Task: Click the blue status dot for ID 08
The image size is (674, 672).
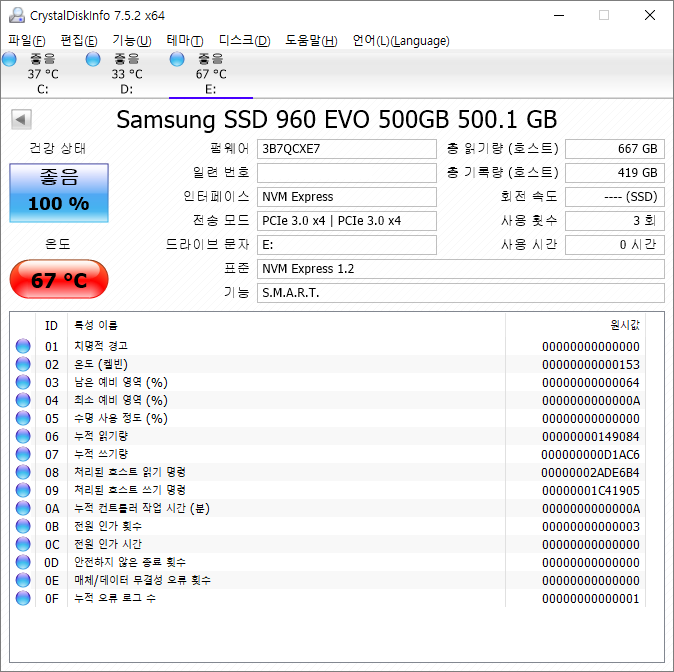Action: [x=23, y=472]
